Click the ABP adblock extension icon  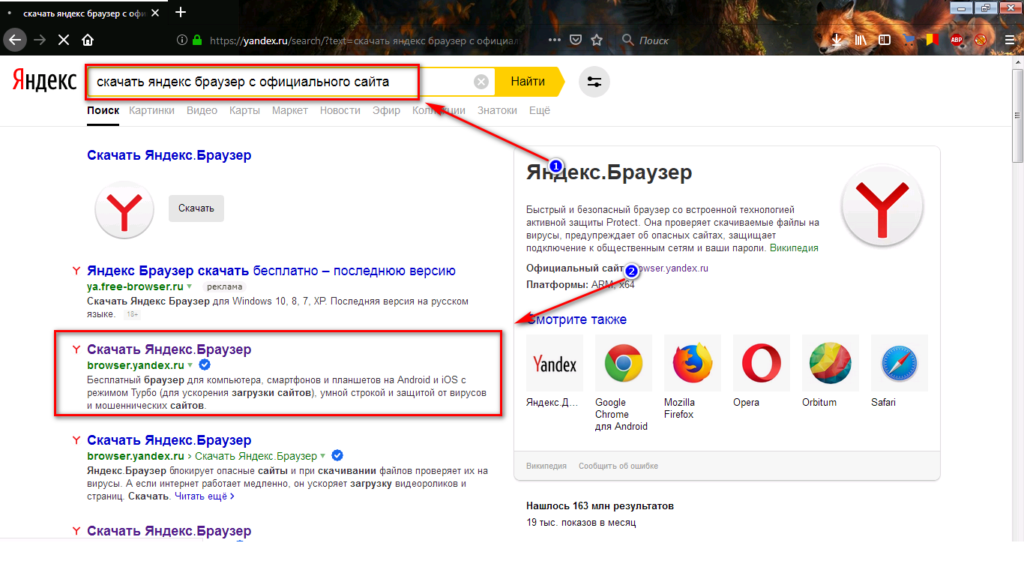point(957,40)
